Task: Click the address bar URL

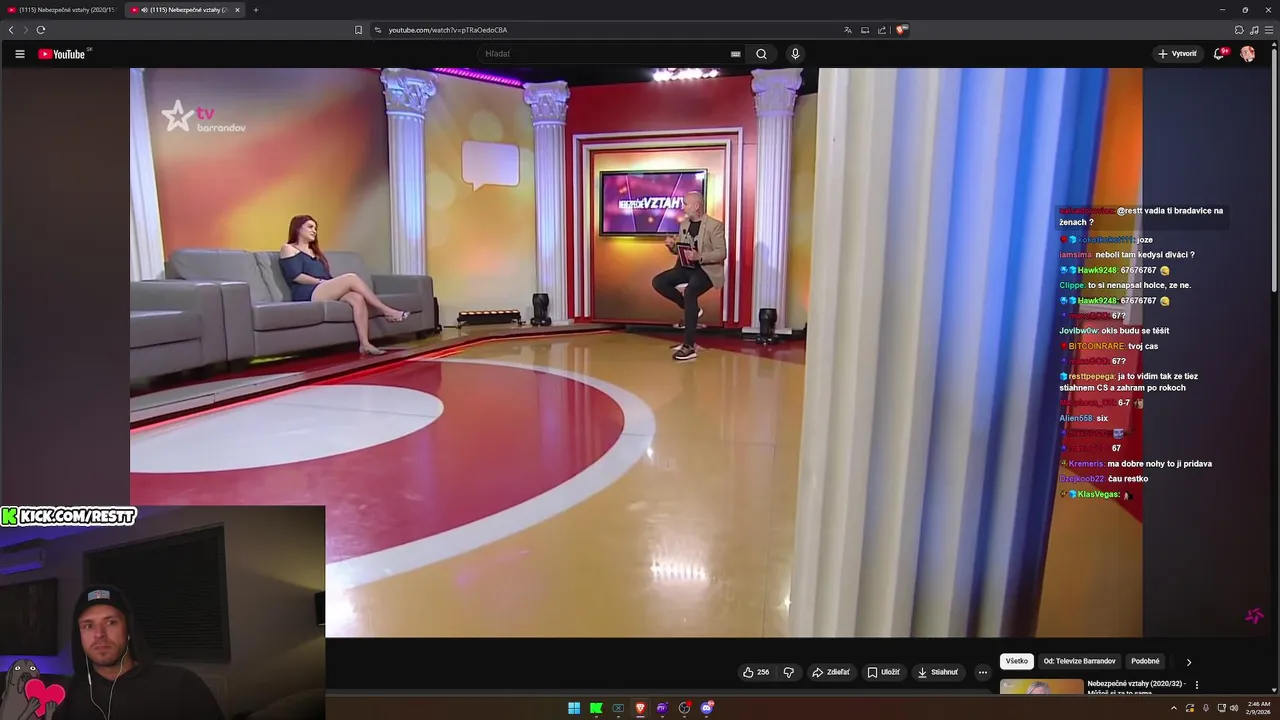Action: [x=447, y=30]
